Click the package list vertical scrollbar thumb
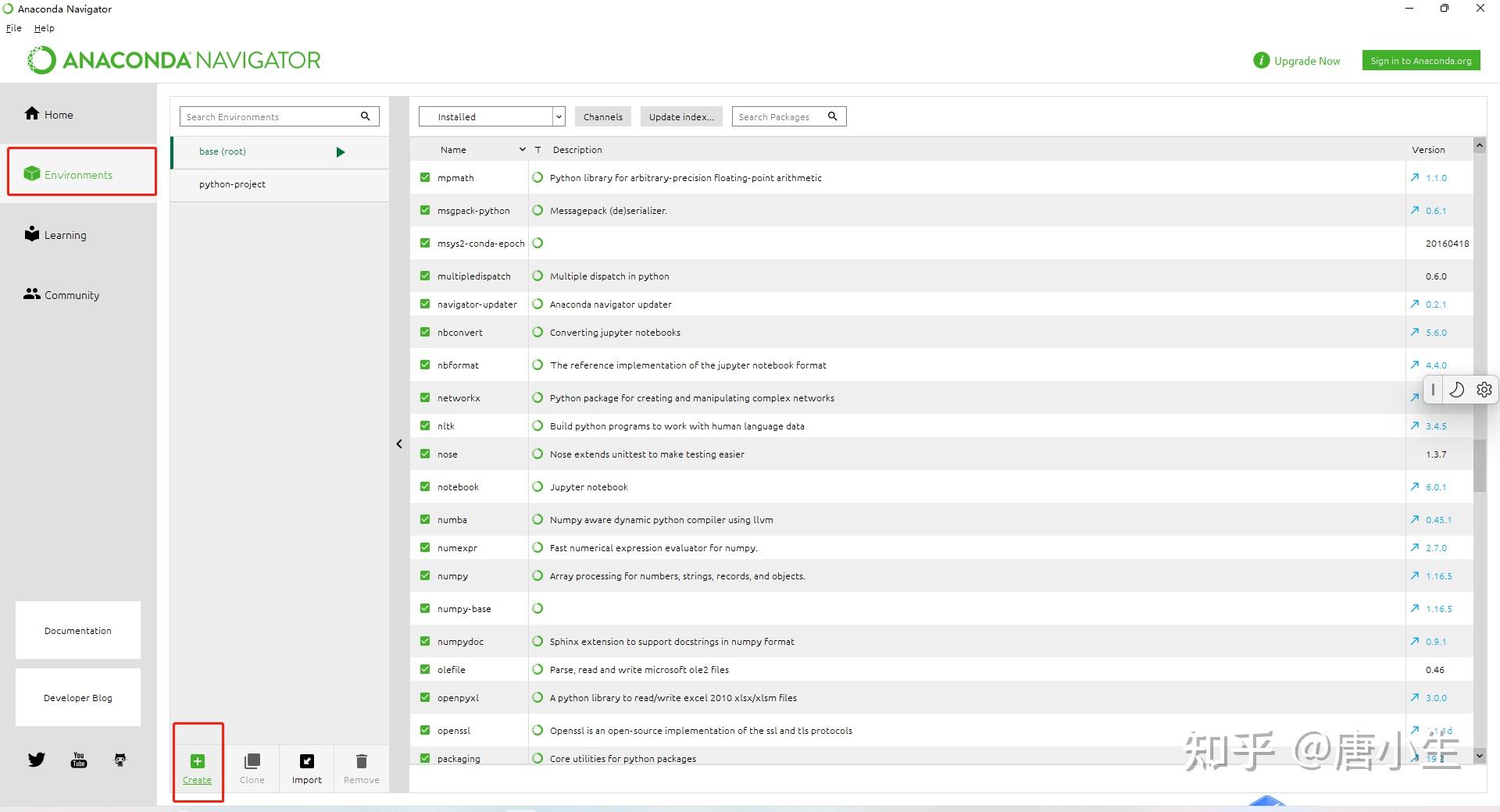Image resolution: width=1500 pixels, height=812 pixels. 1480,466
